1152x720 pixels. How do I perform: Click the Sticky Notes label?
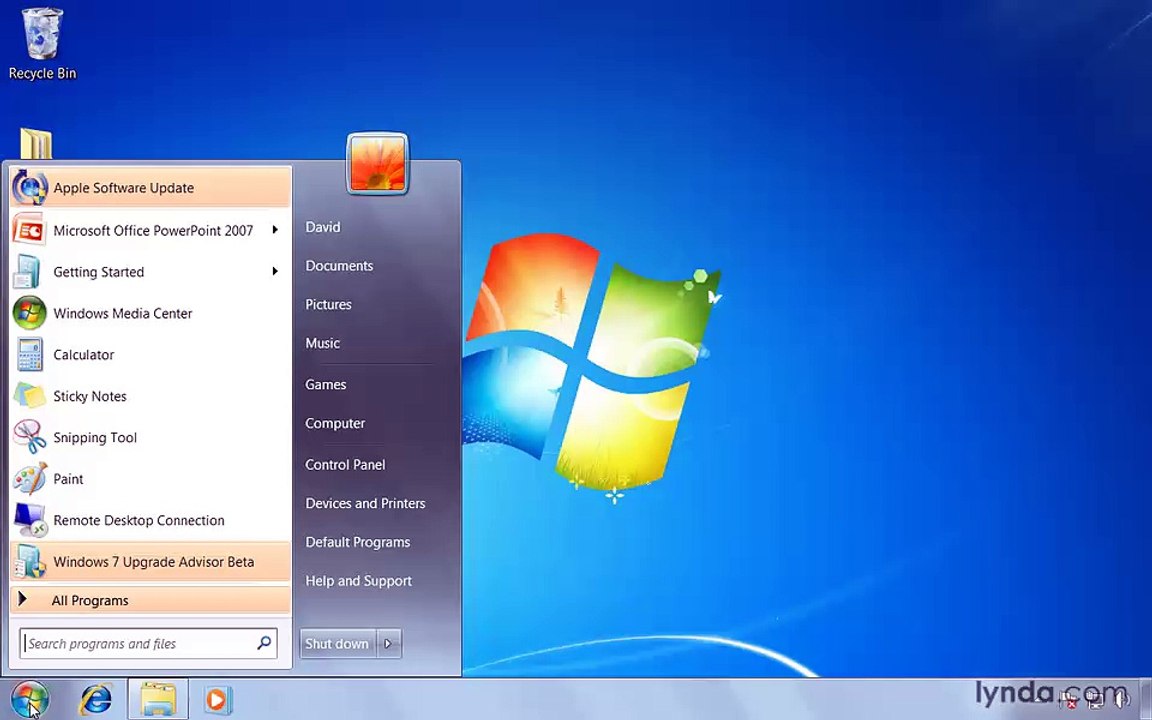pyautogui.click(x=90, y=396)
